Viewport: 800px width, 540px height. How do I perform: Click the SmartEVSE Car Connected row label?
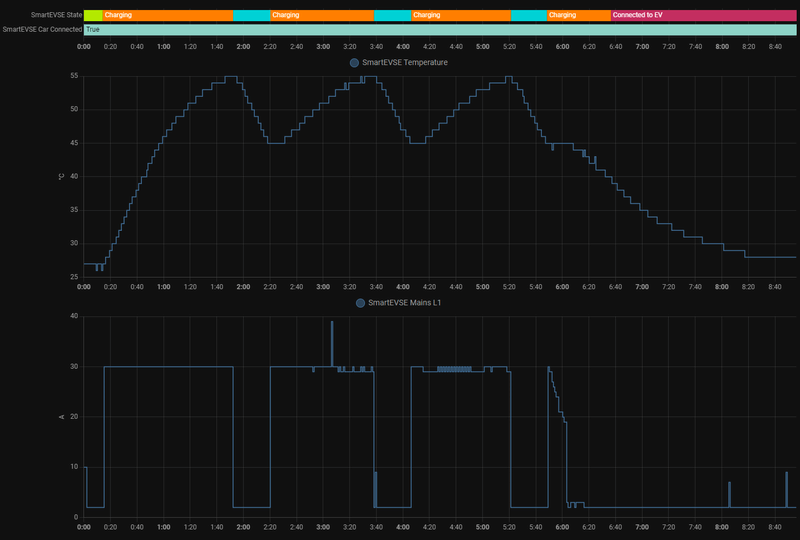pos(42,30)
